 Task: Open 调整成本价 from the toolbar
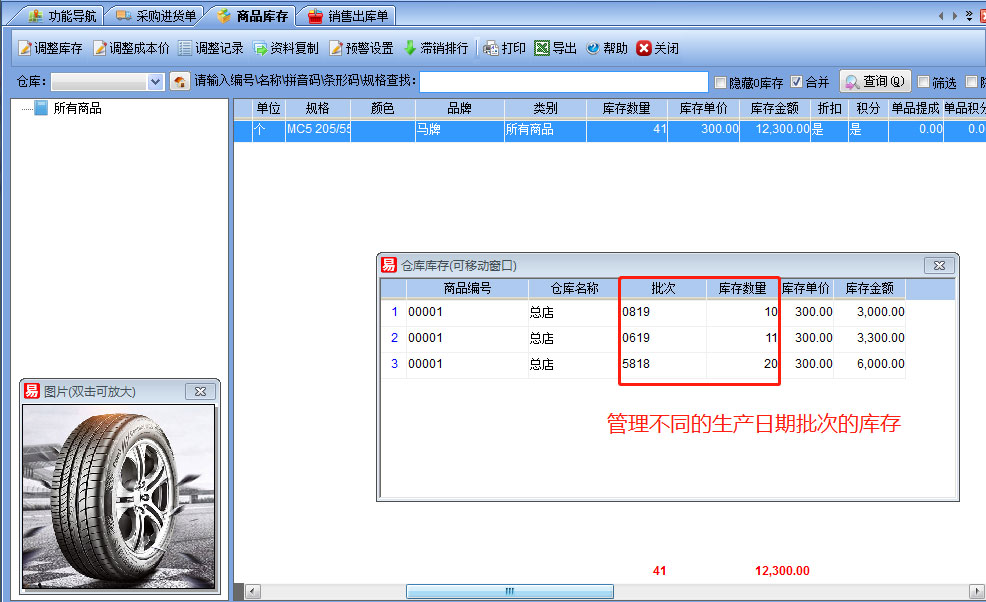[x=131, y=48]
